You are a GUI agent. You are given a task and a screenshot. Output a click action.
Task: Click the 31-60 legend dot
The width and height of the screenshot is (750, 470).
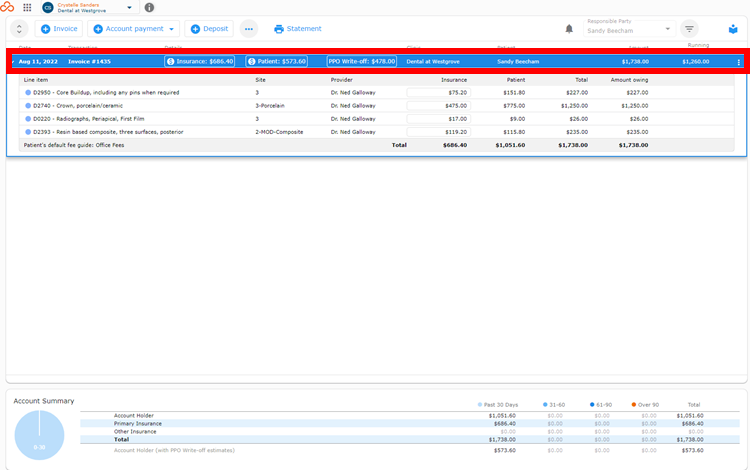click(545, 404)
